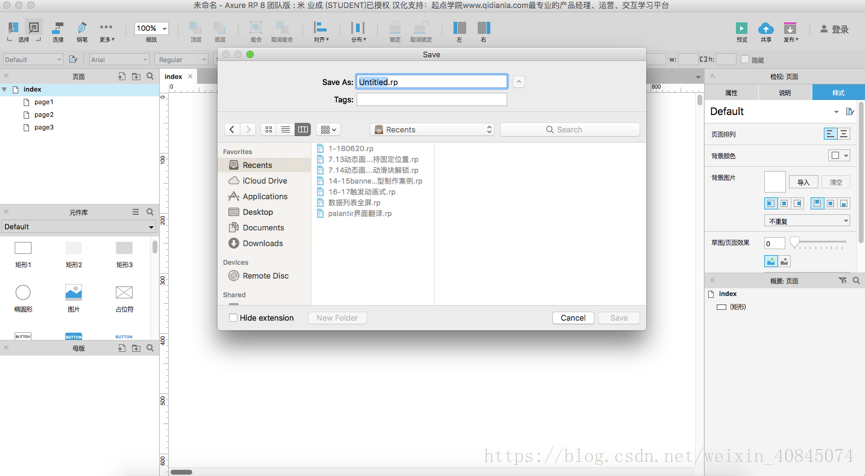
Task: Select the pen (钢笔) tool
Action: [x=82, y=31]
